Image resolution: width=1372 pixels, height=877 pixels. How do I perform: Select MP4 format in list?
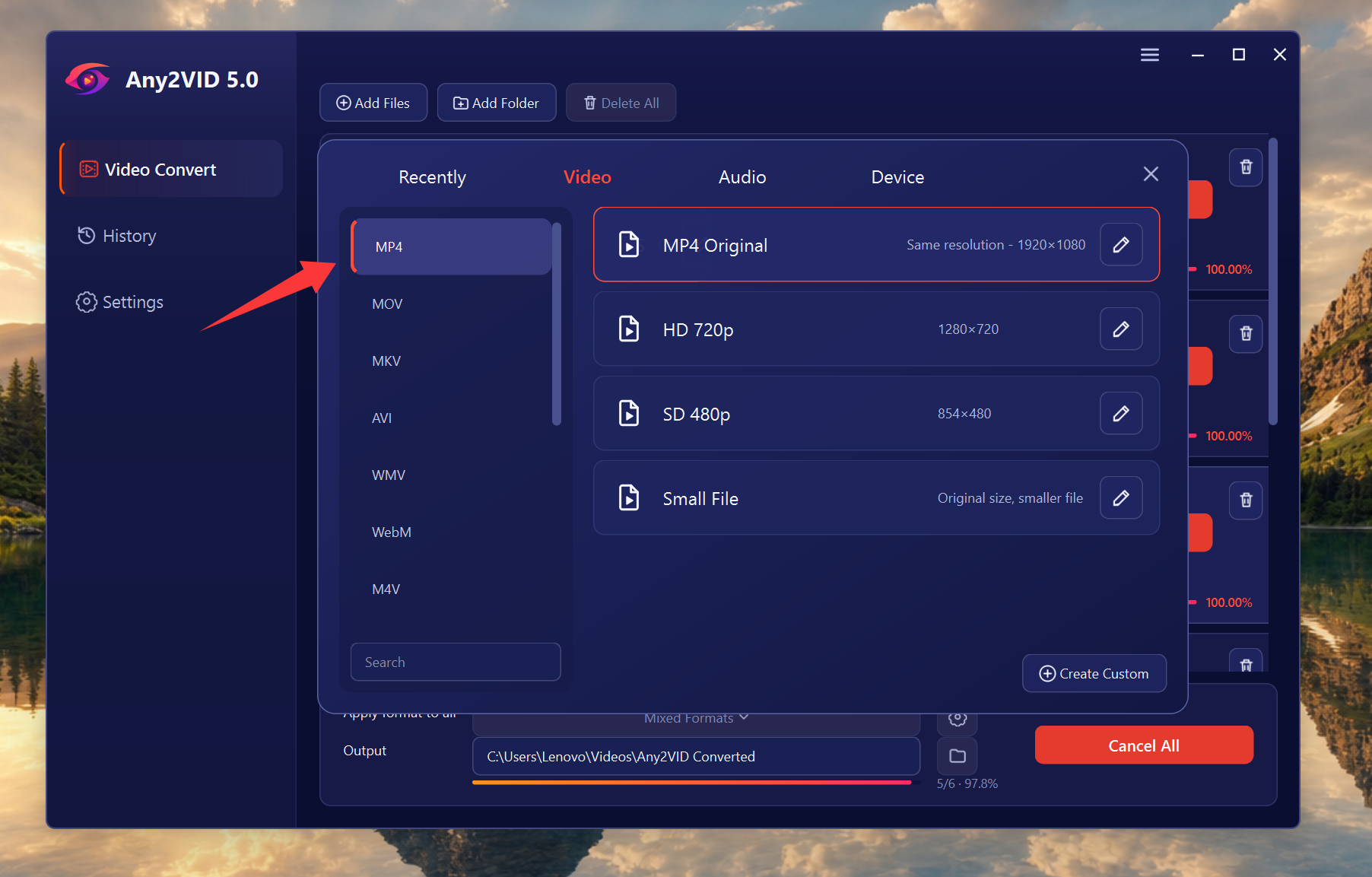(x=452, y=247)
